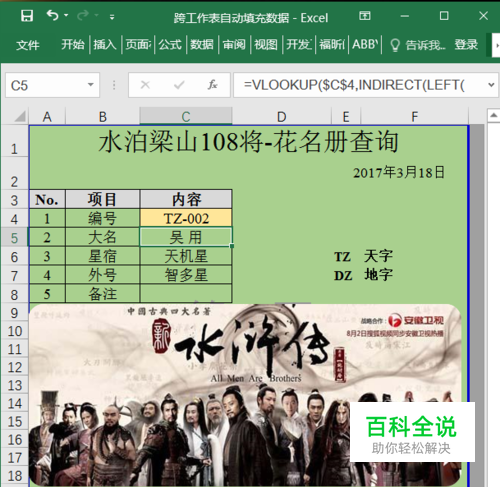Click the Save icon in quick access toolbar

coord(27,16)
